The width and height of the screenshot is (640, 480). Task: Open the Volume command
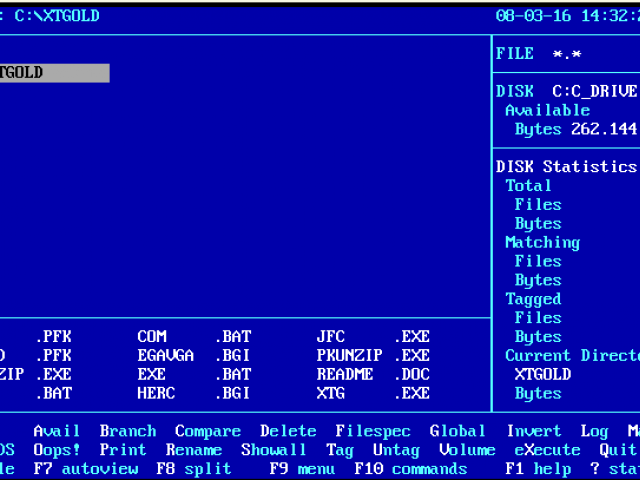click(467, 450)
